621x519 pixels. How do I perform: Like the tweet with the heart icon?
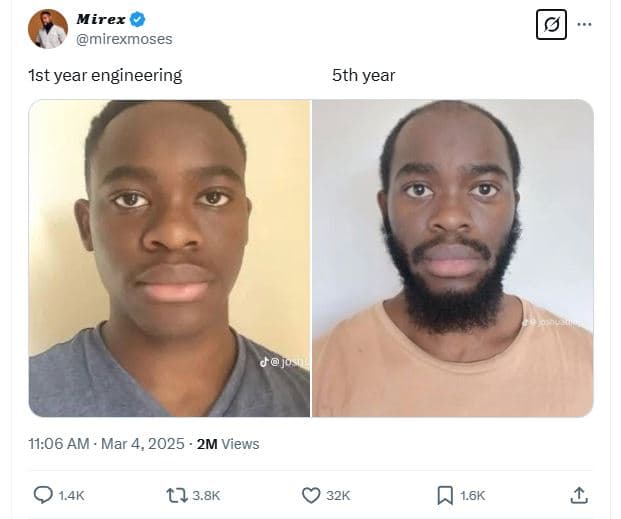pos(311,495)
